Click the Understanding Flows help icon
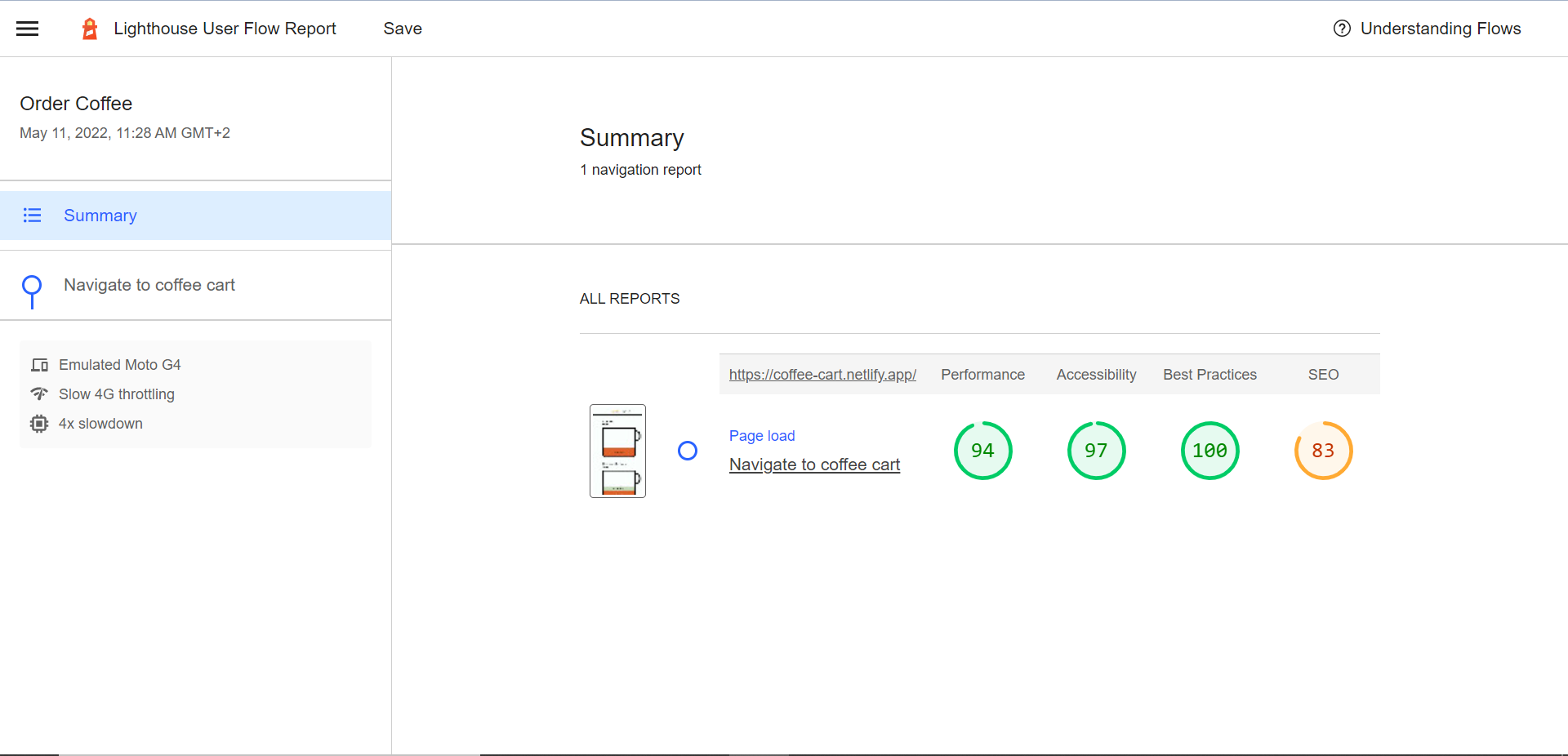 coord(1342,29)
